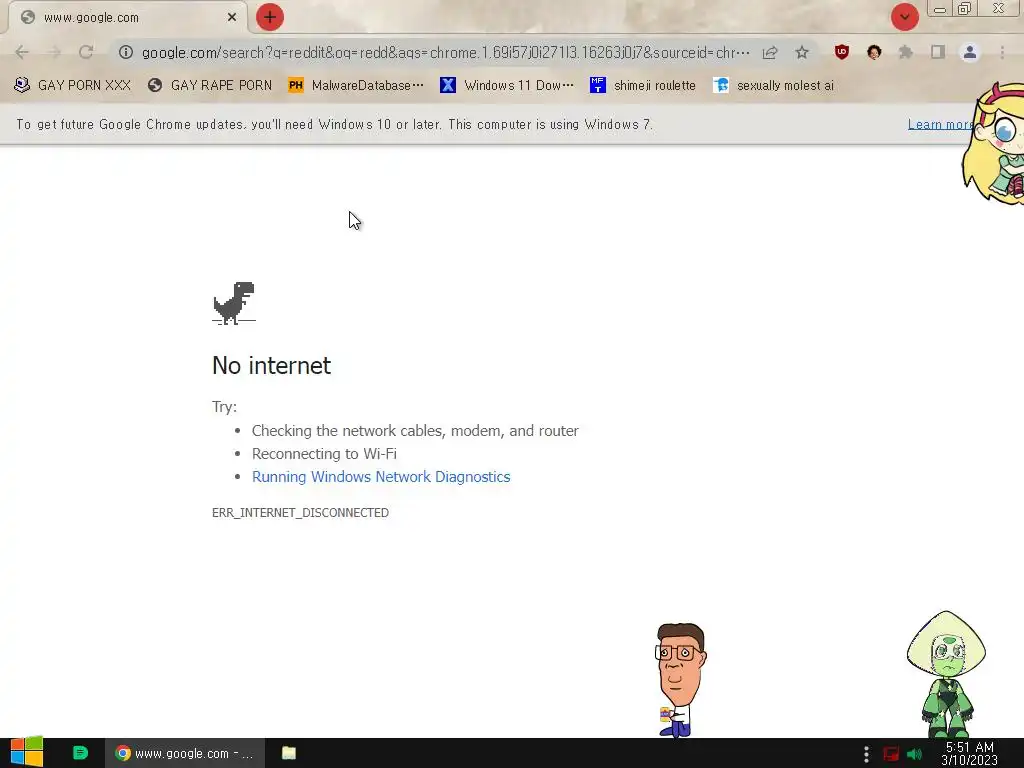The image size is (1024, 768).
Task: Open Chrome's three-dot menu
Action: tap(1002, 52)
